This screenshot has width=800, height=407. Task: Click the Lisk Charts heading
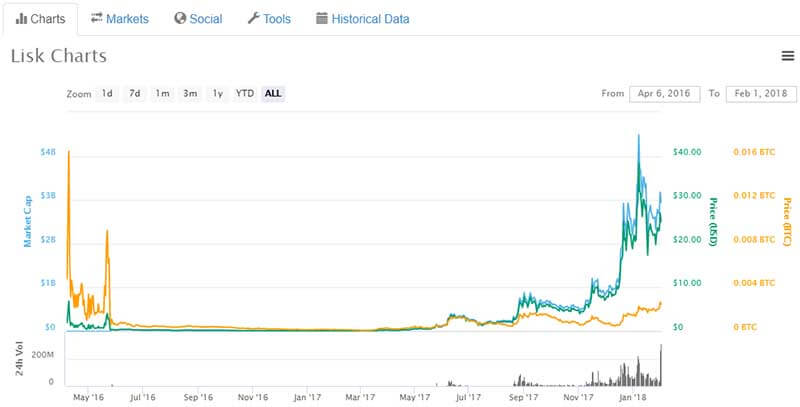click(x=59, y=56)
